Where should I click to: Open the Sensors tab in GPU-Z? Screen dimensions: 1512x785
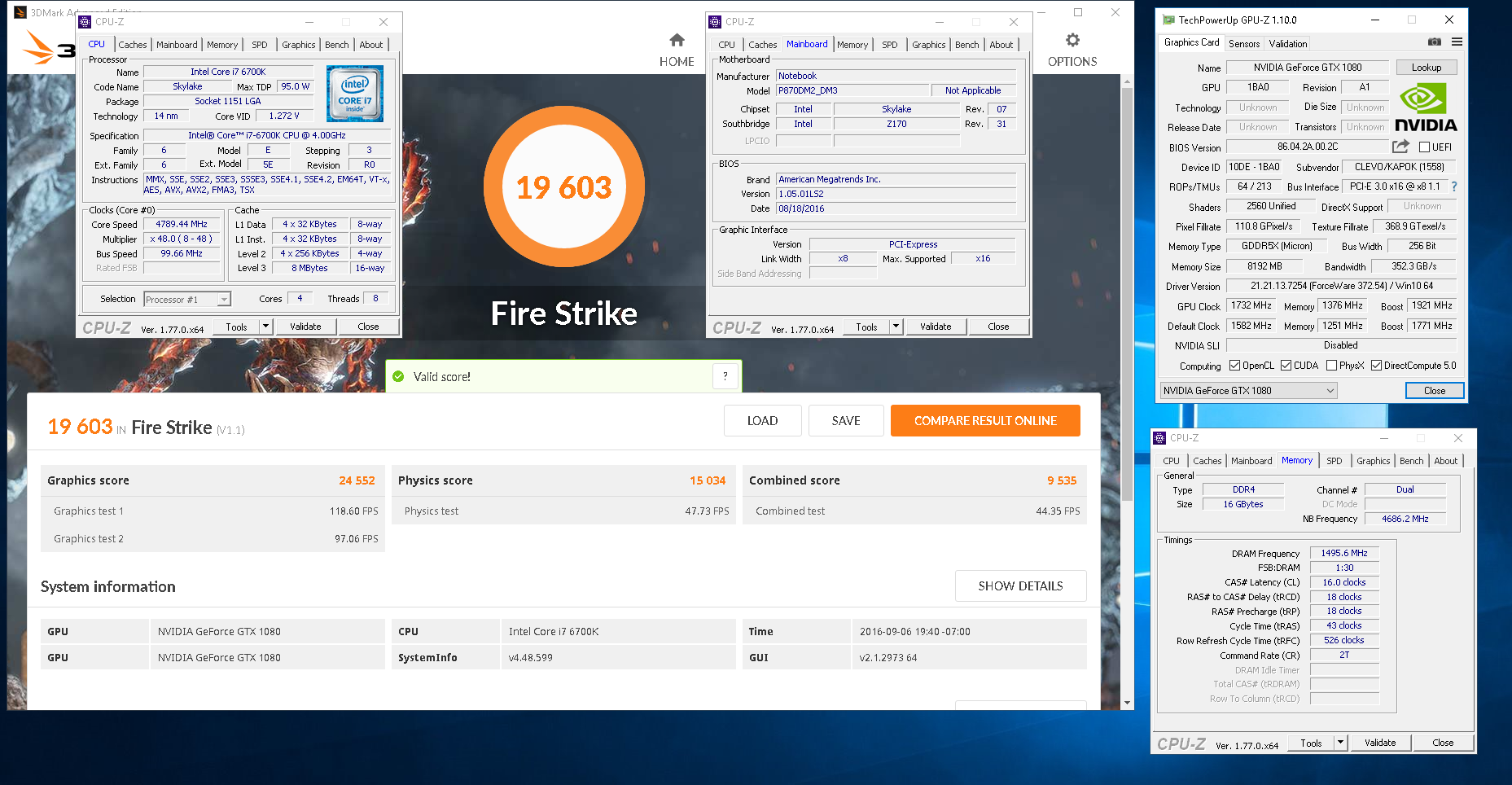[x=1243, y=44]
